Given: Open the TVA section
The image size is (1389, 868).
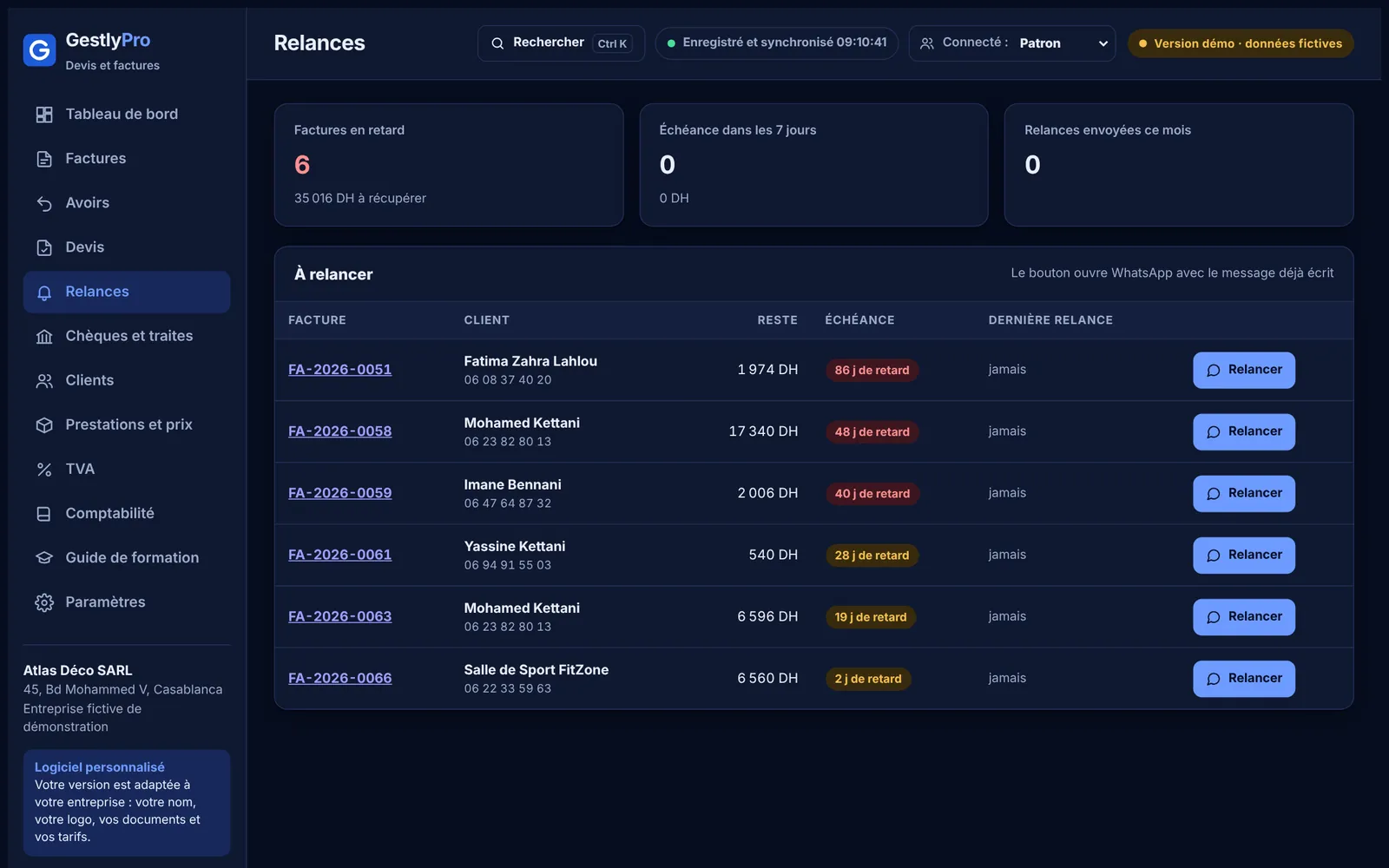Looking at the screenshot, I should [127, 470].
